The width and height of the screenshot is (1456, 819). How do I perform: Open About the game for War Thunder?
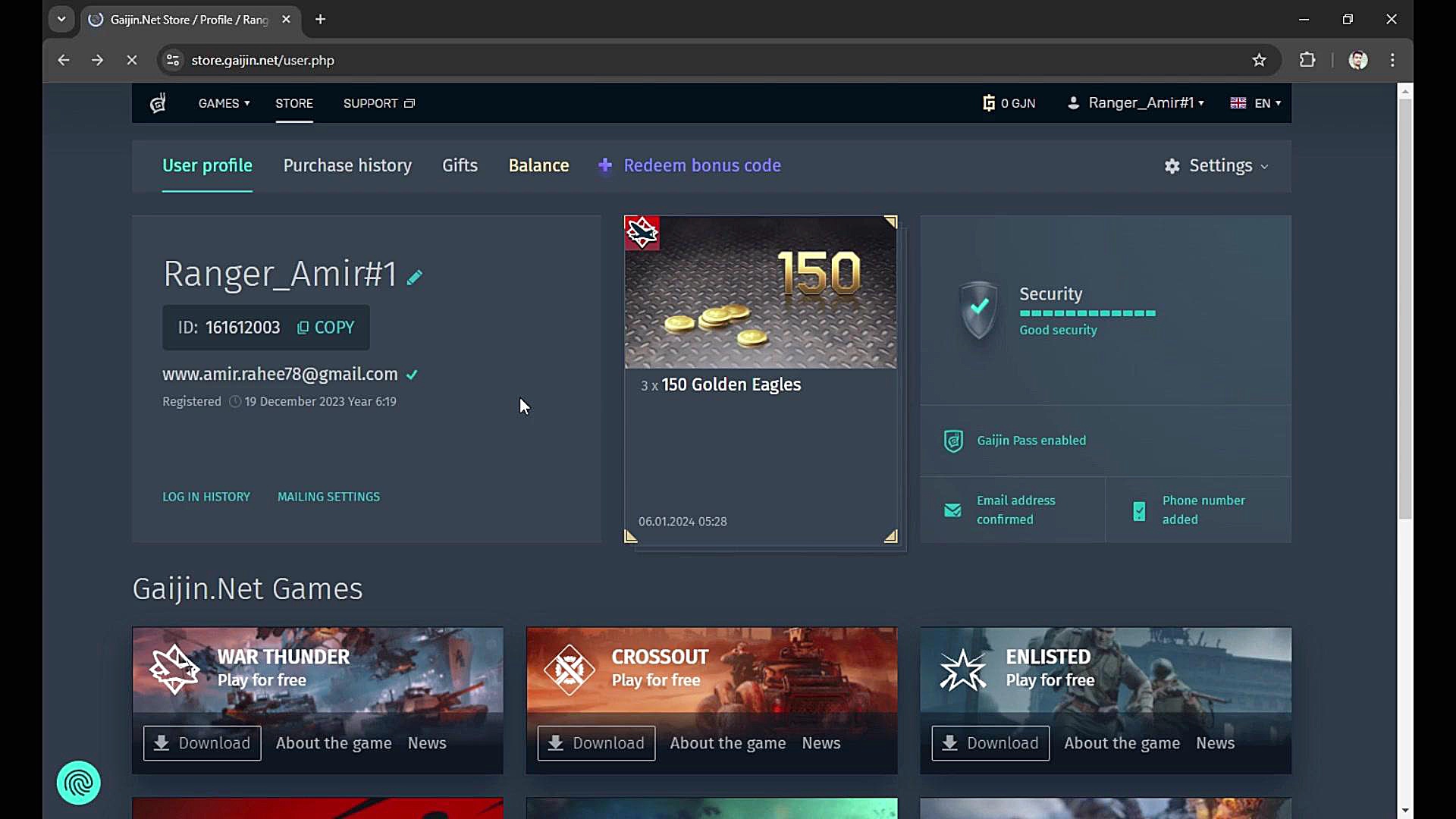tap(334, 743)
